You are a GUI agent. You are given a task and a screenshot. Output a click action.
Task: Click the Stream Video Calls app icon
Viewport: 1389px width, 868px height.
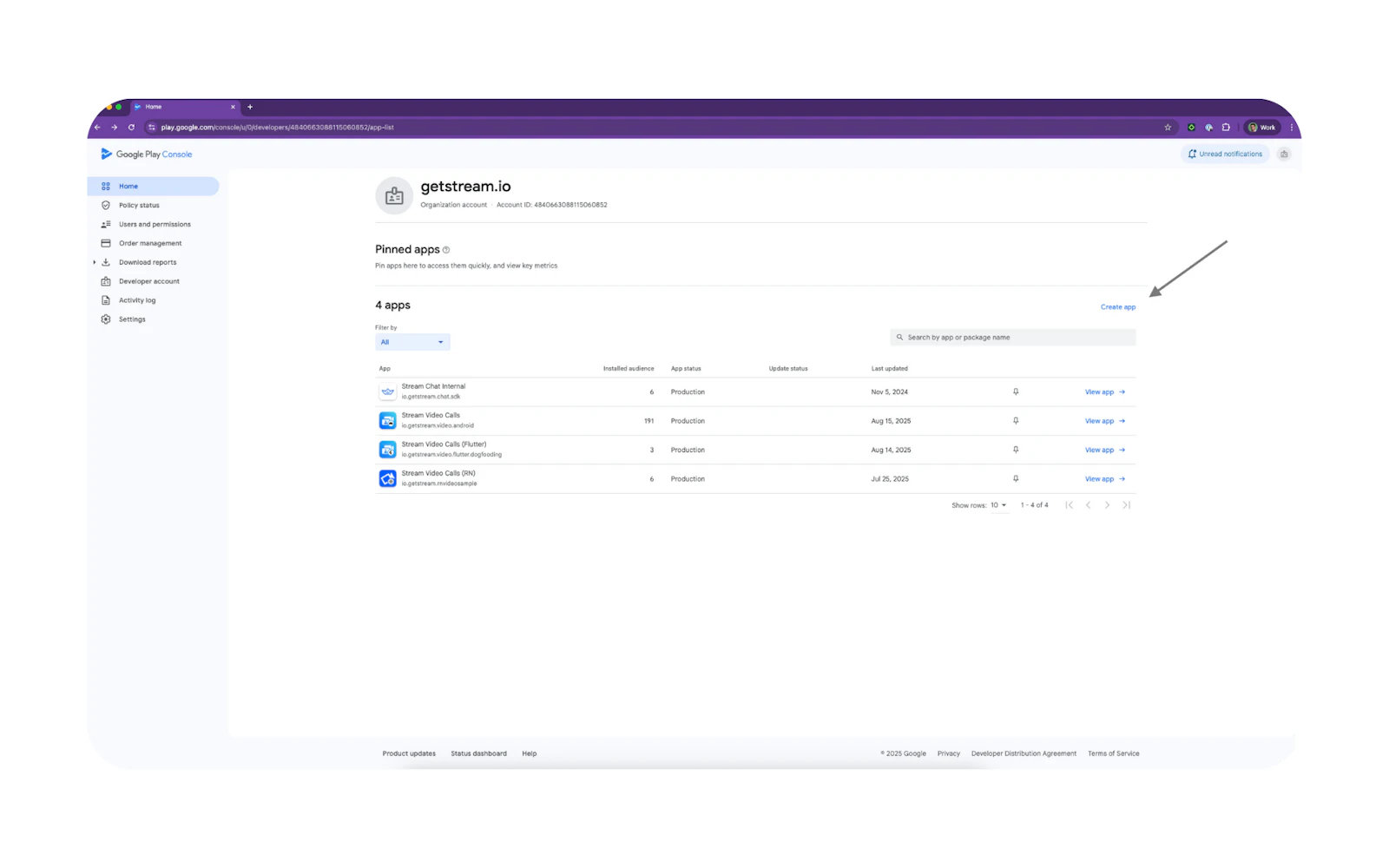click(x=387, y=421)
